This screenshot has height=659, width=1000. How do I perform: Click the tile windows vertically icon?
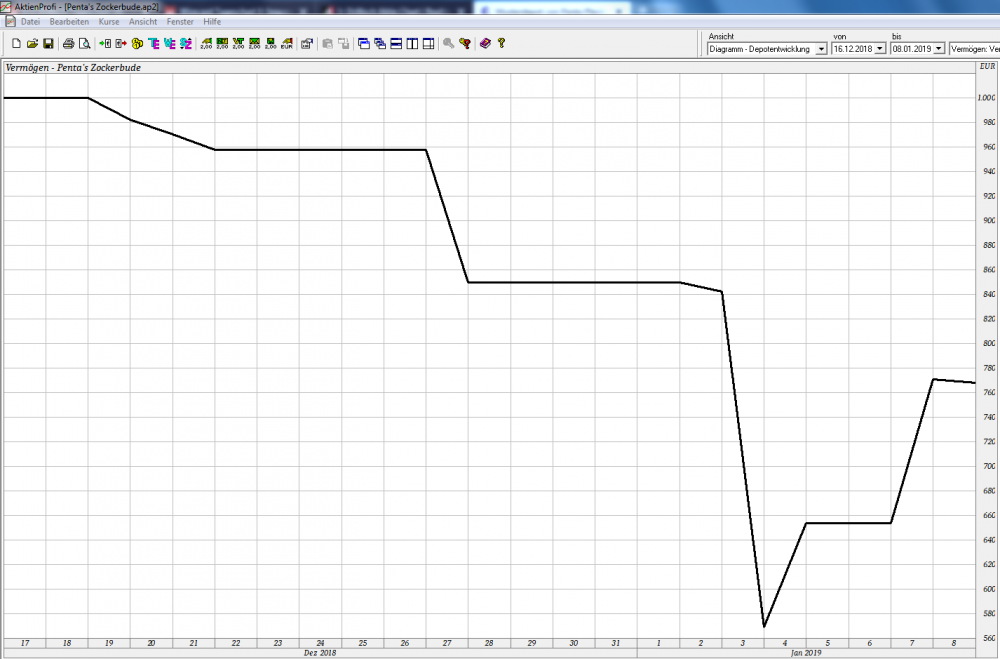pos(412,43)
